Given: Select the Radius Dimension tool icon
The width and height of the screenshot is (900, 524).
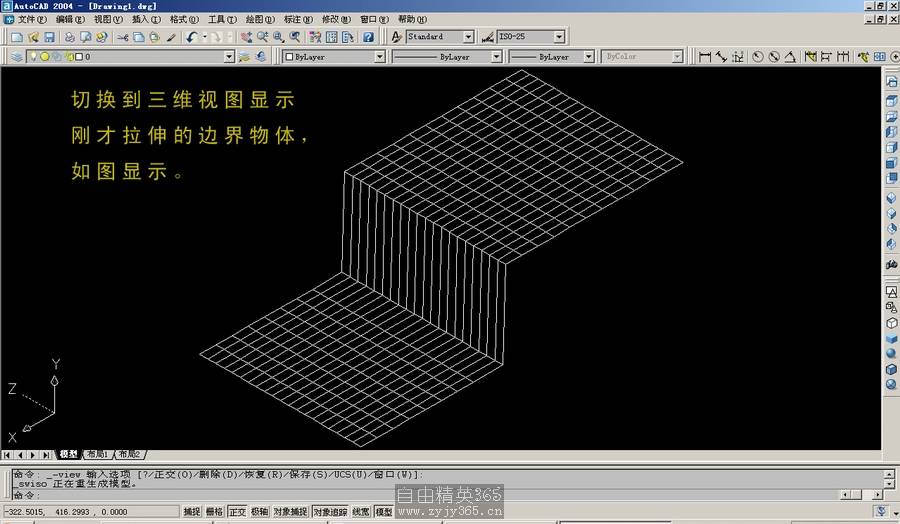Looking at the screenshot, I should coord(758,57).
